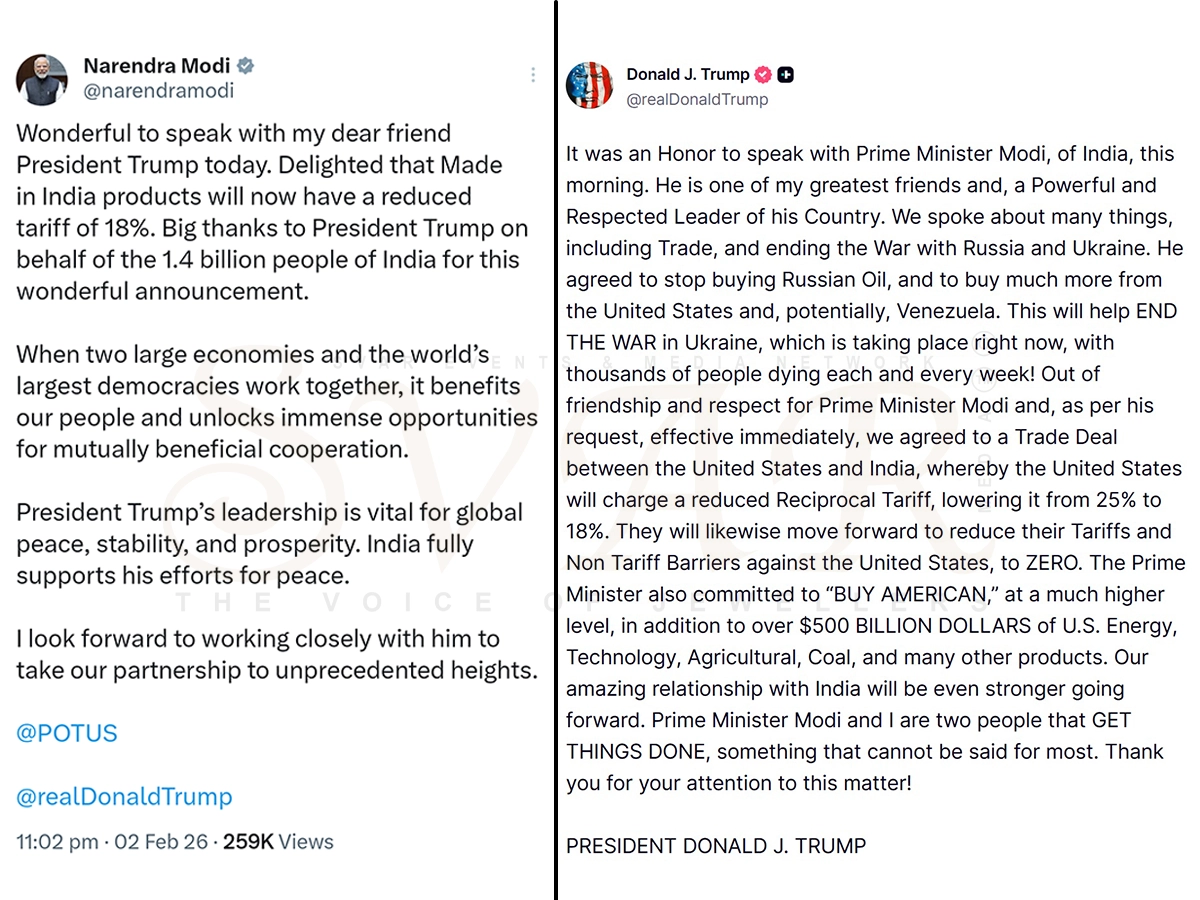Click the 'When two large economies' paragraph
Viewport: 1200px width, 900px height.
[x=275, y=401]
